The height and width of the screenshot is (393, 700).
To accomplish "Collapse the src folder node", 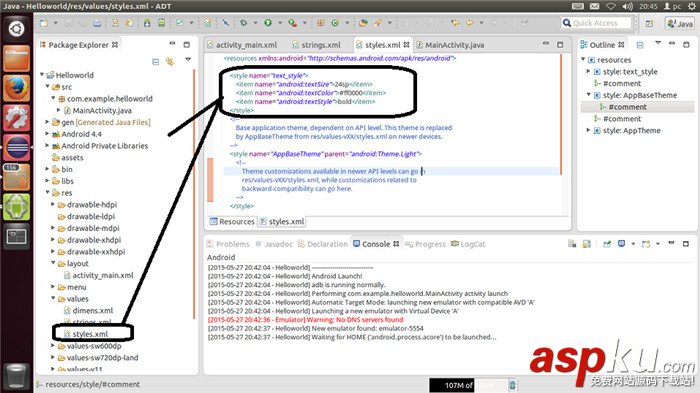I will tap(48, 86).
